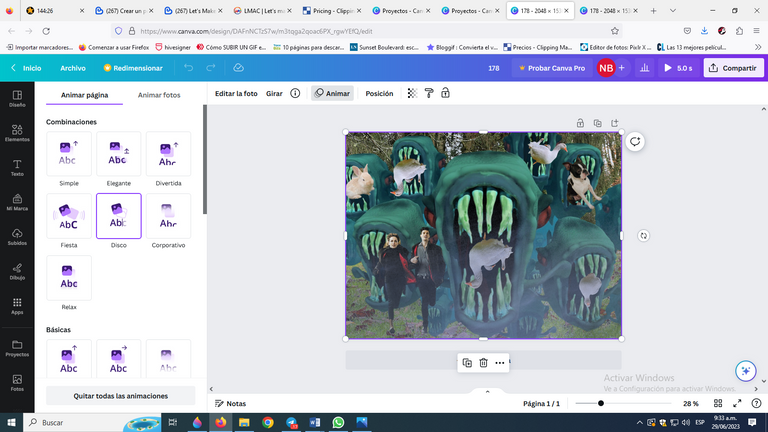Click the comment refresh bubble near canvas

(635, 142)
